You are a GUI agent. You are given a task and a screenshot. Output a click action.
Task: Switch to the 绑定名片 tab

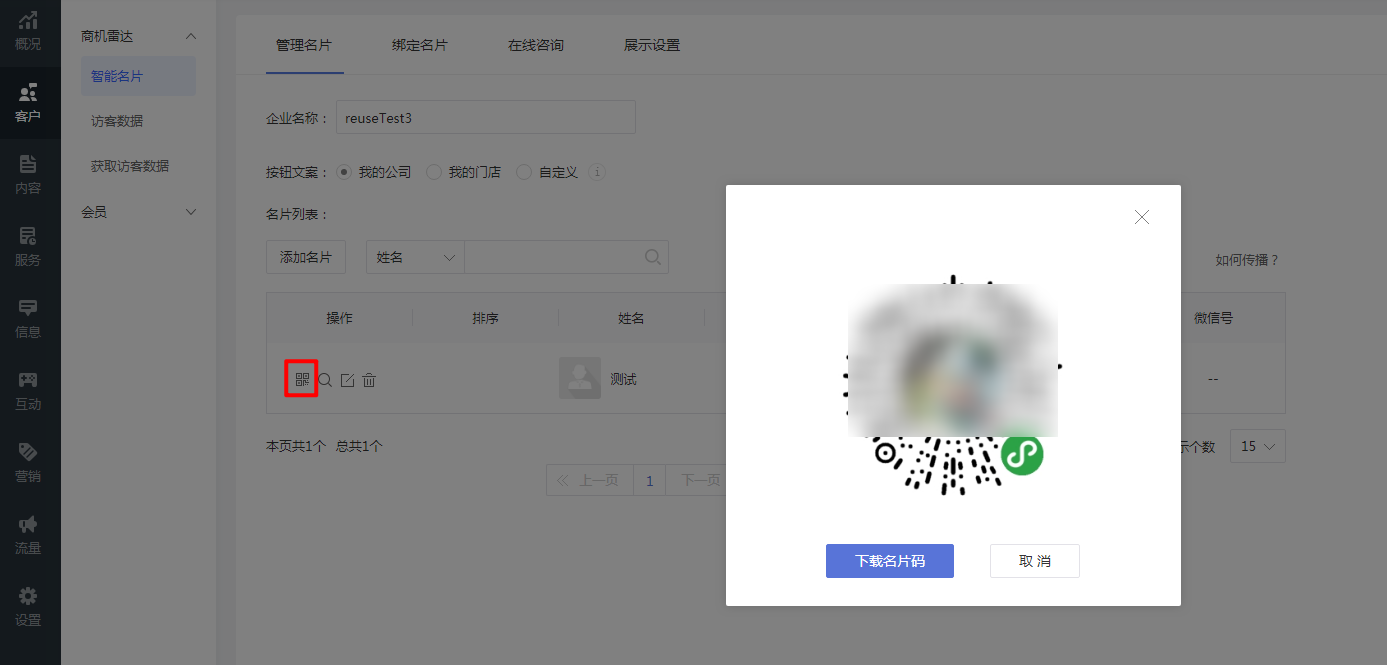(x=420, y=45)
